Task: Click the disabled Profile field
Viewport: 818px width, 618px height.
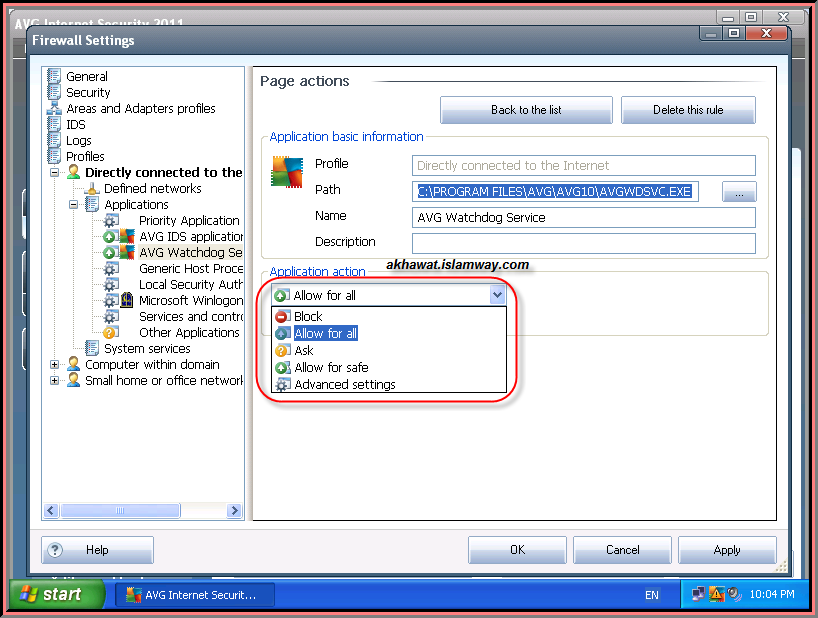Action: pos(584,165)
